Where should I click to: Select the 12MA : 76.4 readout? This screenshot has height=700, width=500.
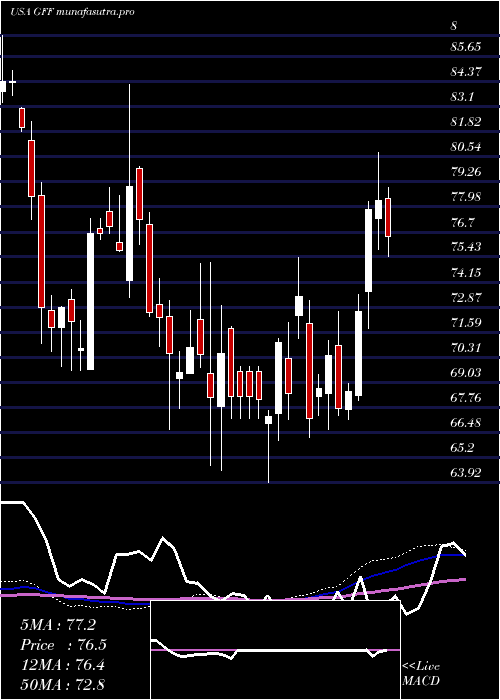[x=63, y=665]
